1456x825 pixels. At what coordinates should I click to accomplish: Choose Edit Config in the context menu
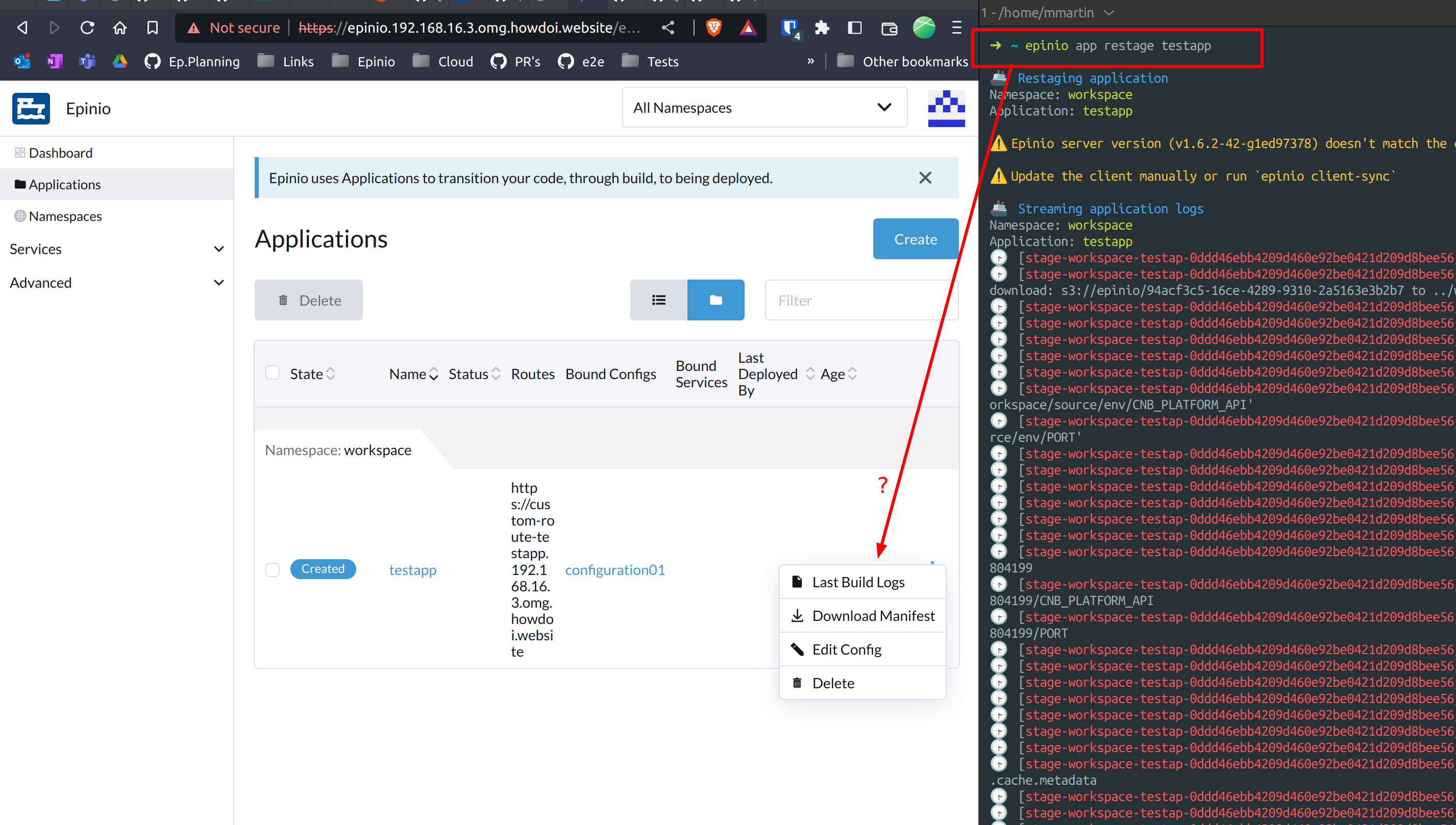(x=846, y=649)
